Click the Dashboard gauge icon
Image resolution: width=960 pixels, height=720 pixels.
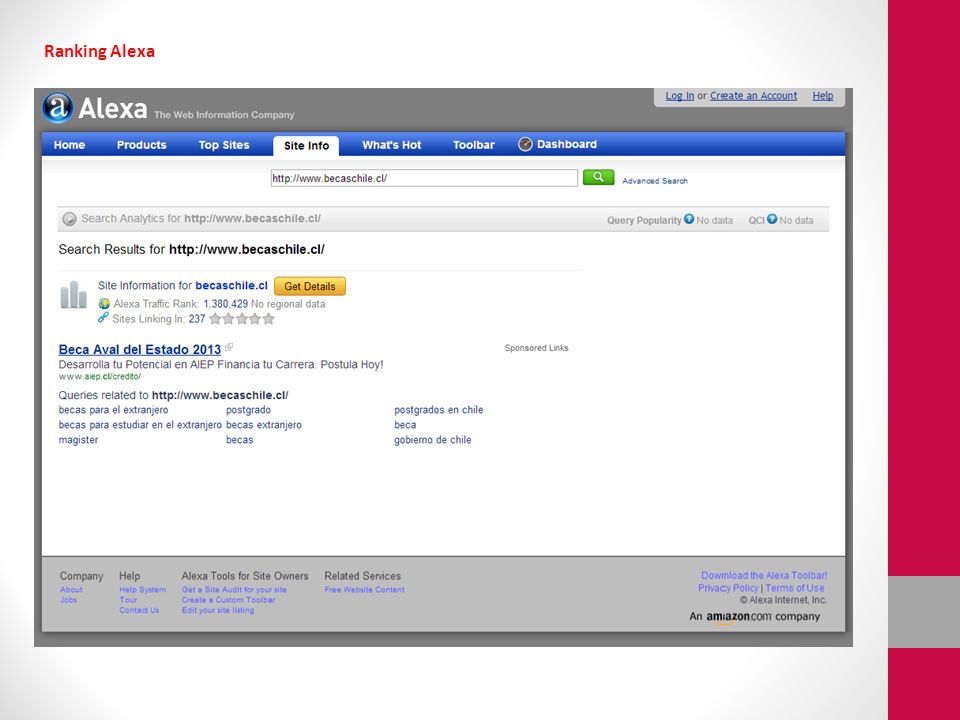coord(525,144)
